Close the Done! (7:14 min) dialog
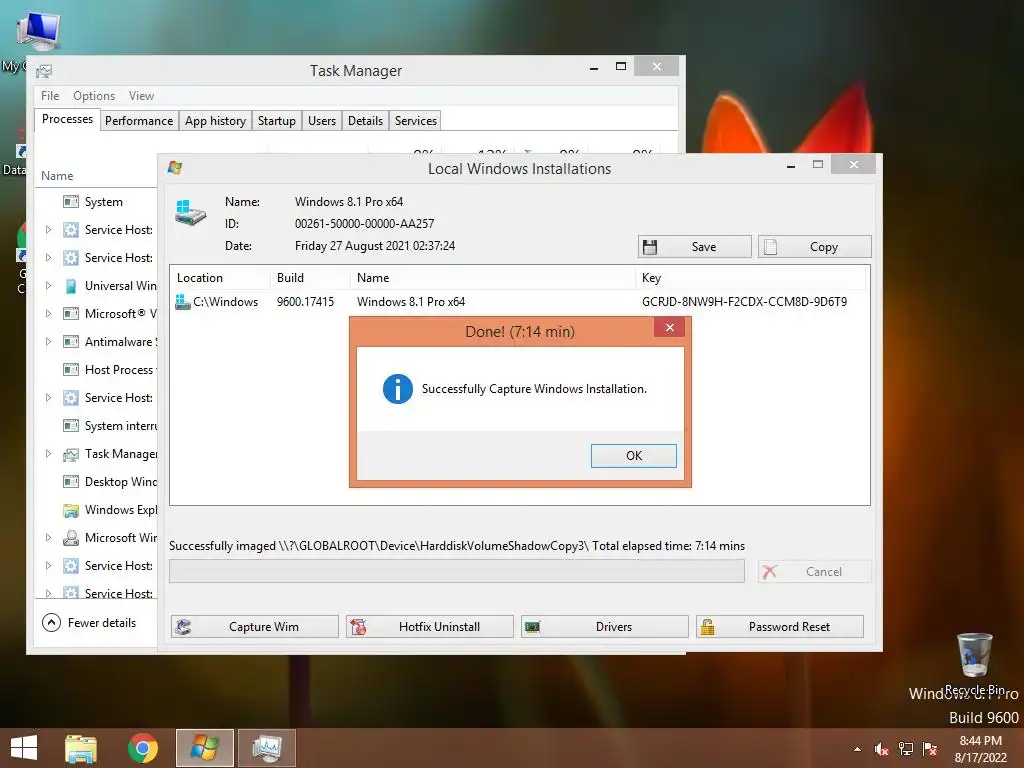Image resolution: width=1024 pixels, height=768 pixels. coord(669,328)
